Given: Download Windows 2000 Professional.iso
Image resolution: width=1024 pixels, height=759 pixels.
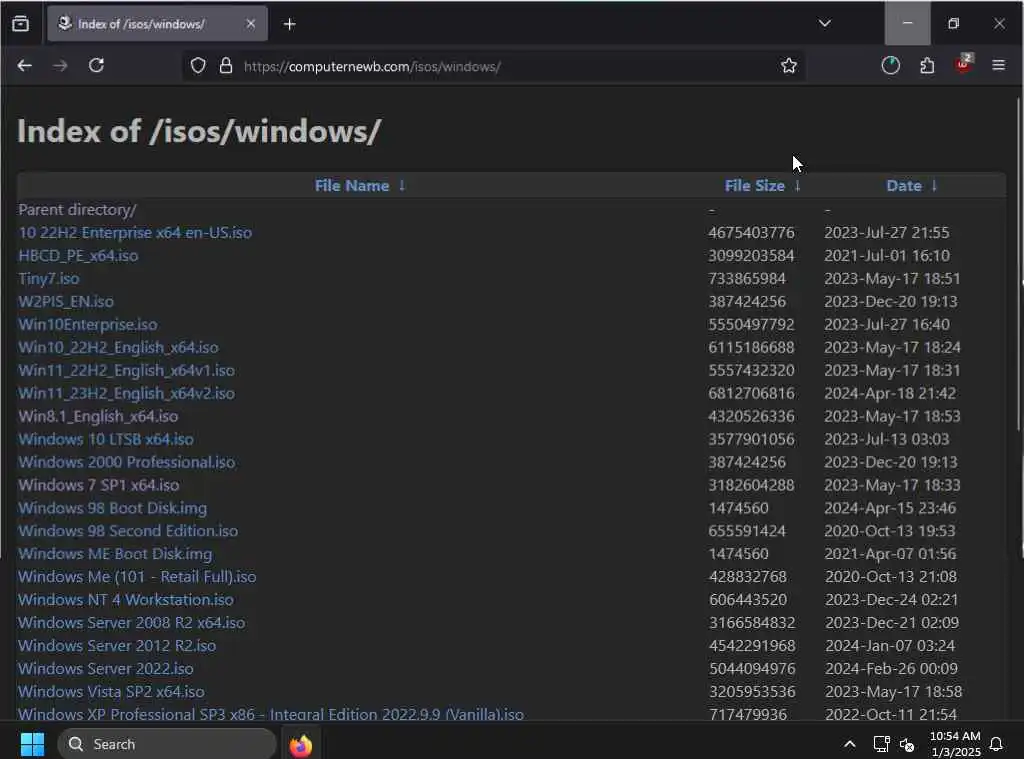Looking at the screenshot, I should click(x=127, y=462).
